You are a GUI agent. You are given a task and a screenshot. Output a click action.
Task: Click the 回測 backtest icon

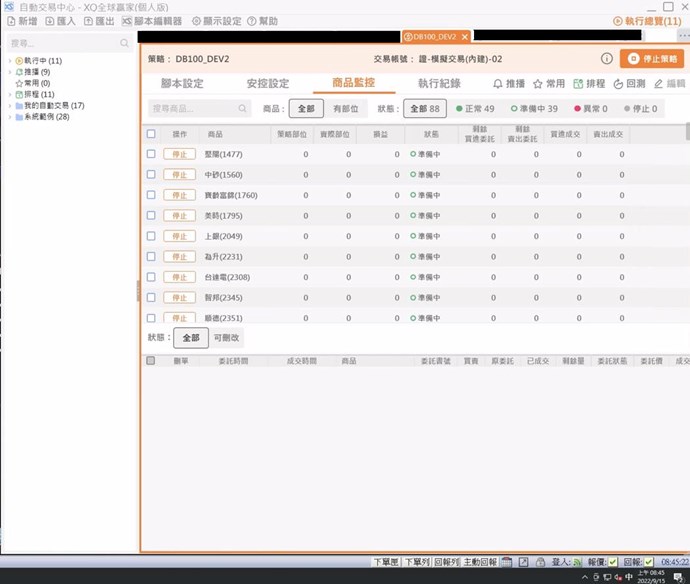(x=618, y=84)
